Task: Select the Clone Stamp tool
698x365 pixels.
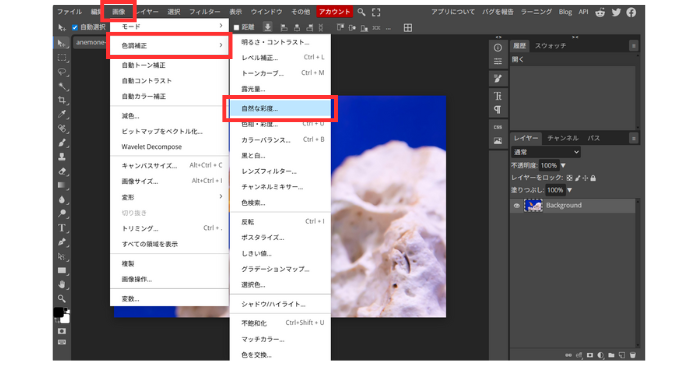Action: [x=62, y=157]
